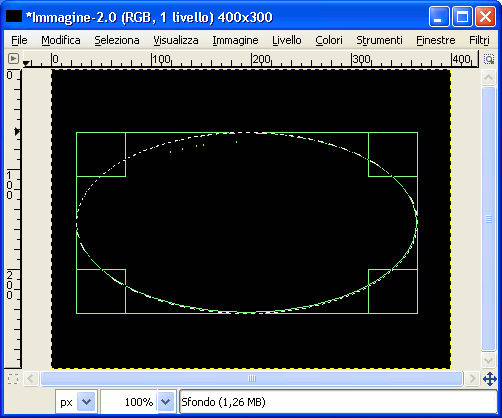Click the horizontal scrollbar left arrow
The image size is (502, 418).
click(31, 379)
